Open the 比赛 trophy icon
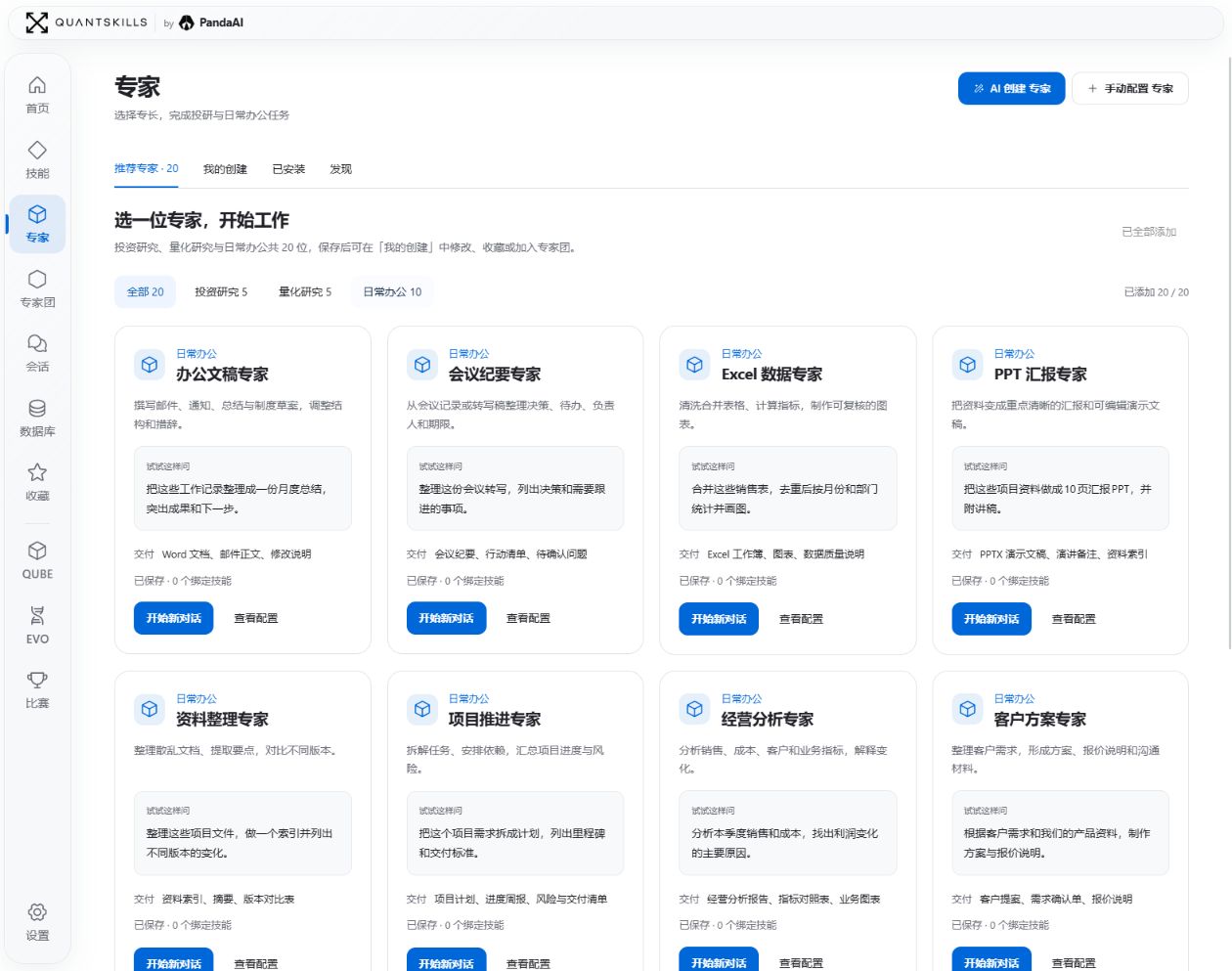Screen dimensions: 1232x971 (37, 680)
